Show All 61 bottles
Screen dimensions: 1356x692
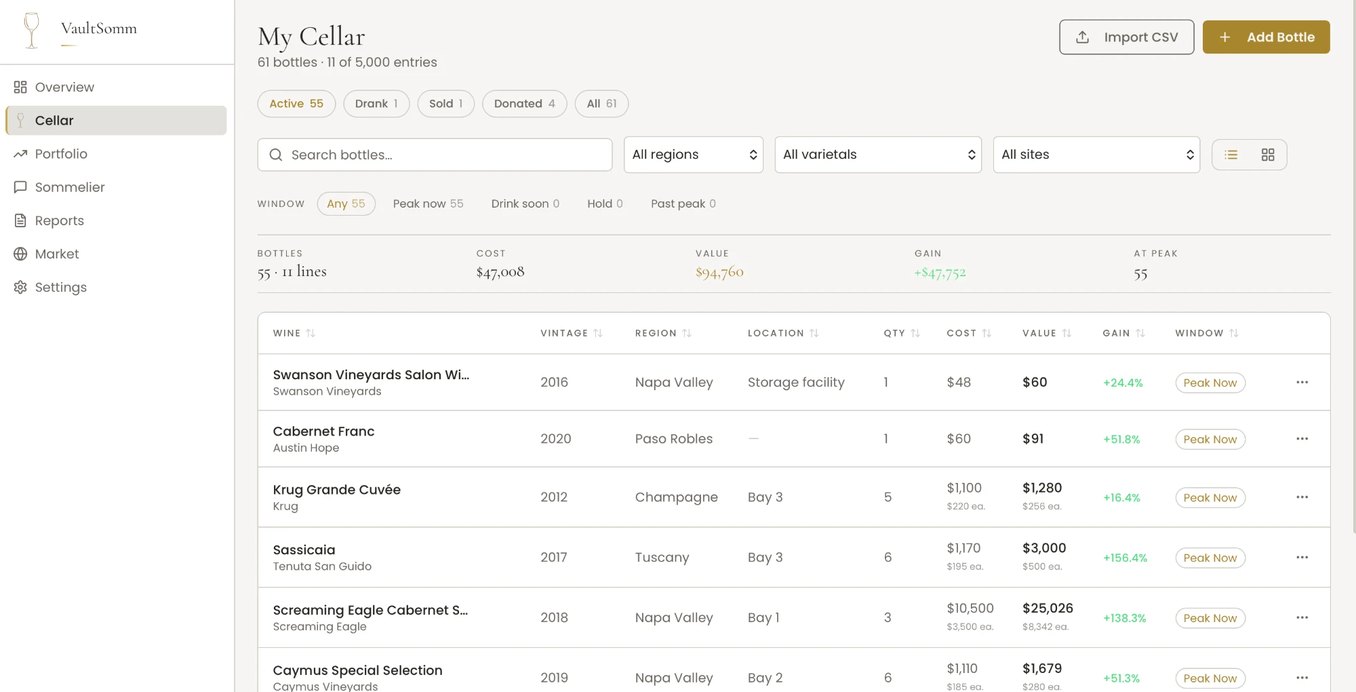pyautogui.click(x=602, y=104)
